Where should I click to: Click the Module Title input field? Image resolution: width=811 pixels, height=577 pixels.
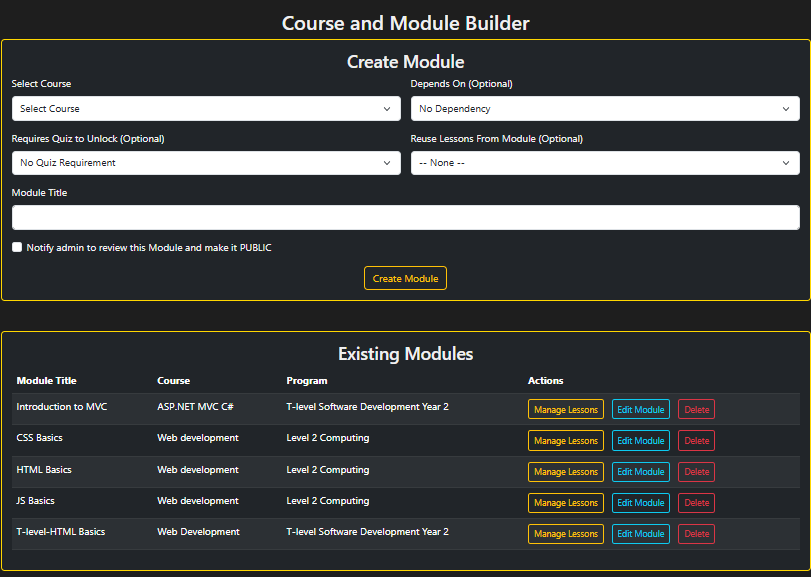405,217
